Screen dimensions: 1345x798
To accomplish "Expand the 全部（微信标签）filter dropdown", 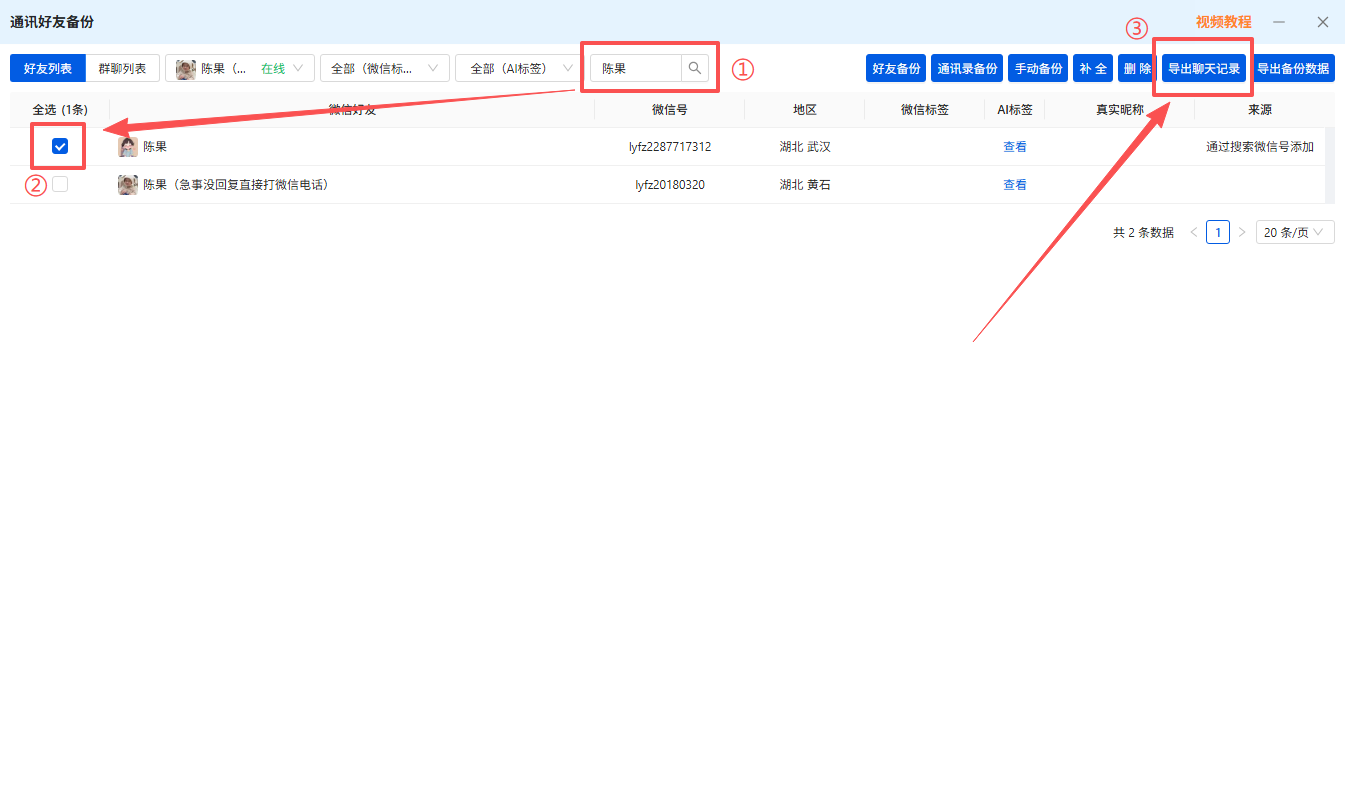I will click(x=385, y=68).
